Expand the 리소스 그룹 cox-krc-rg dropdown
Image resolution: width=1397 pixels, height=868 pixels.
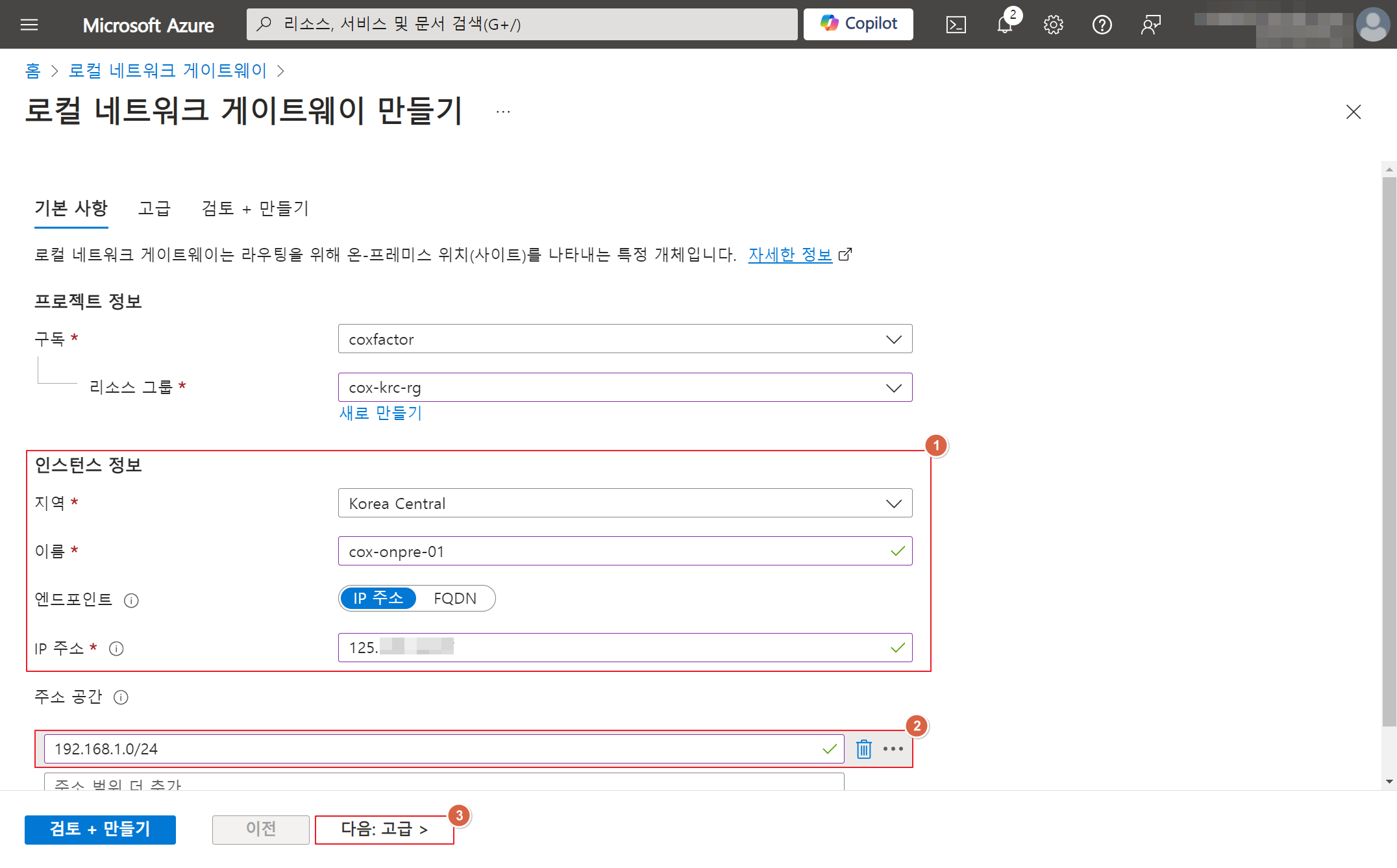point(624,388)
